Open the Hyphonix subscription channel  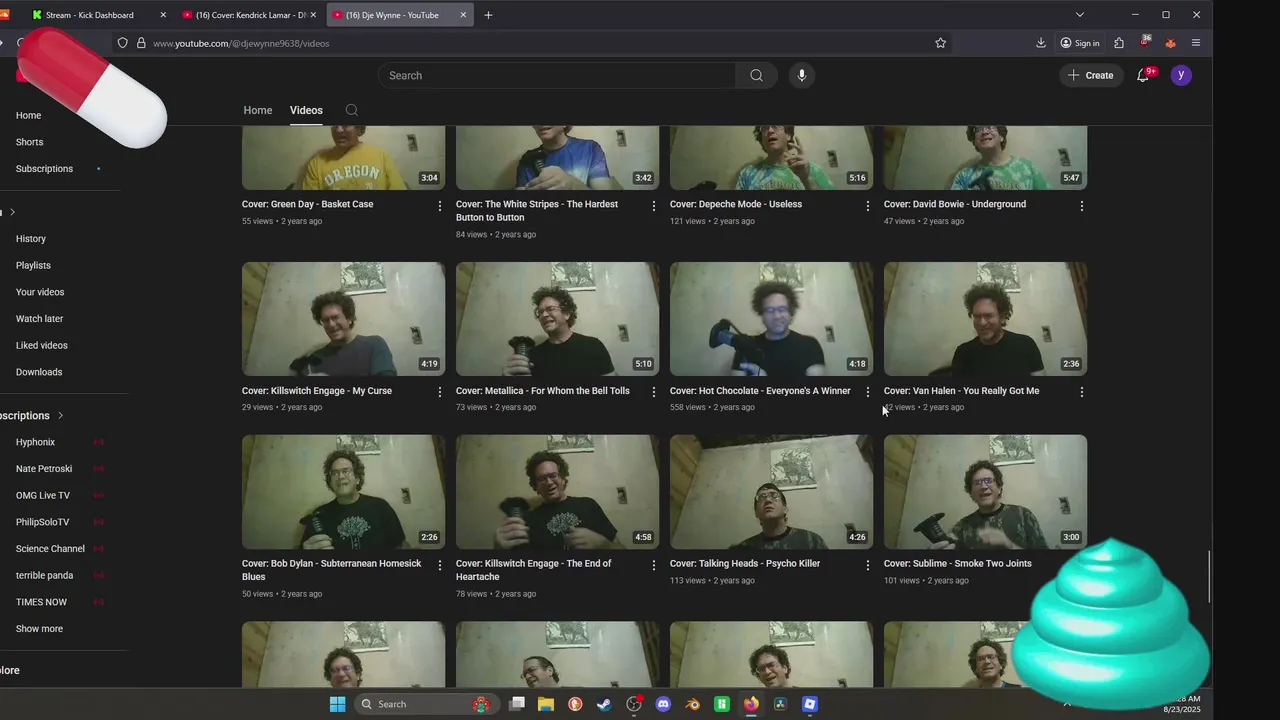point(36,442)
